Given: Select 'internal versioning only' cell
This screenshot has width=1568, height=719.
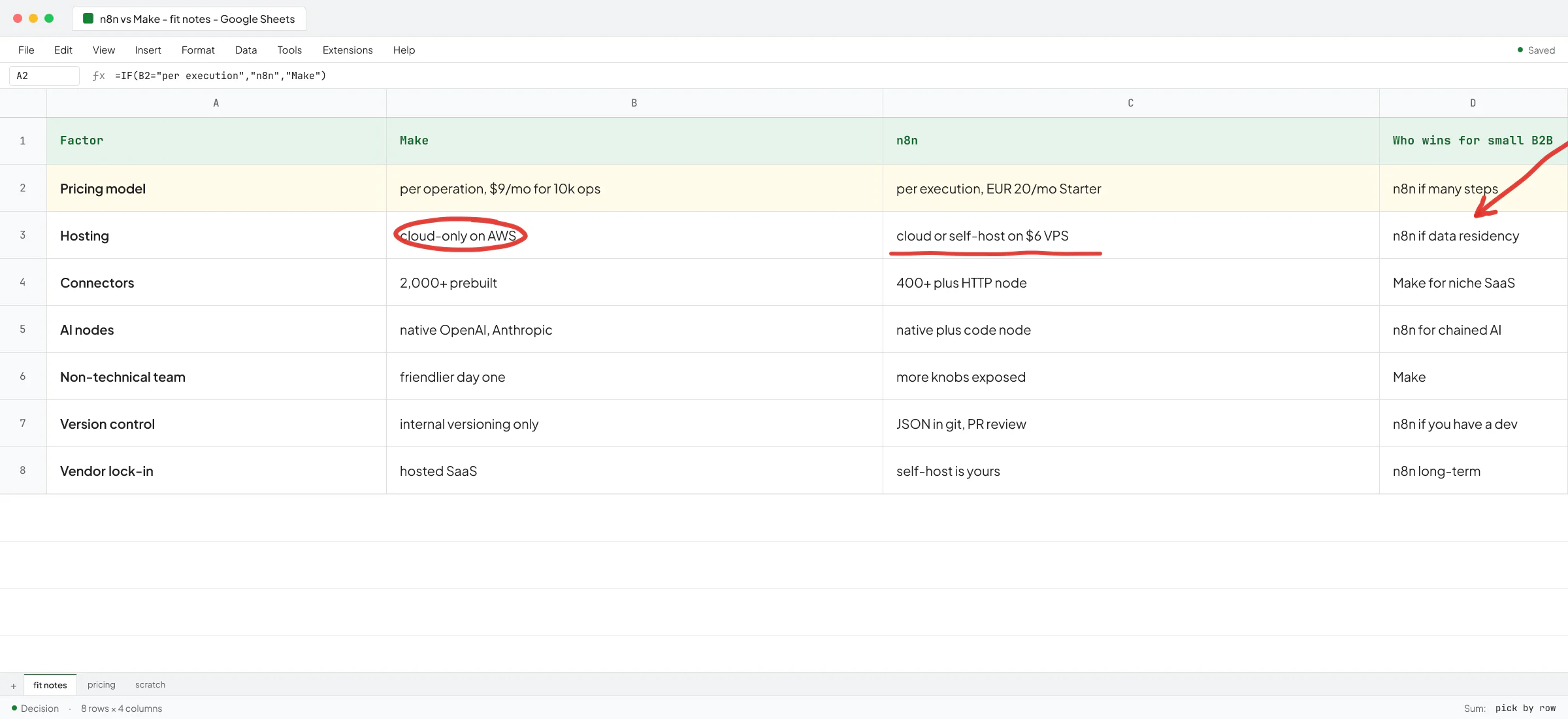Looking at the screenshot, I should click(x=634, y=424).
